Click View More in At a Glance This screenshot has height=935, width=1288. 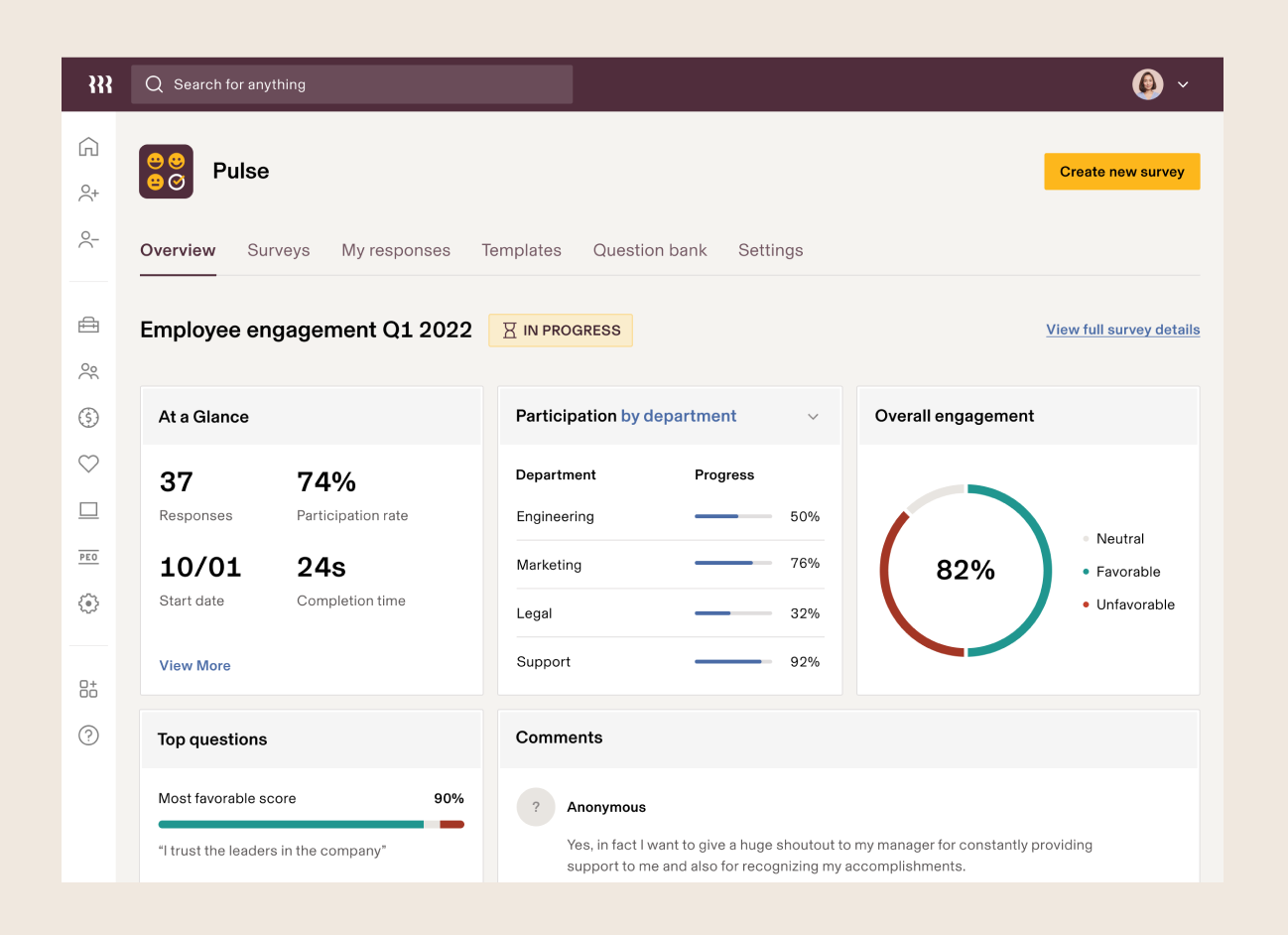tap(194, 666)
